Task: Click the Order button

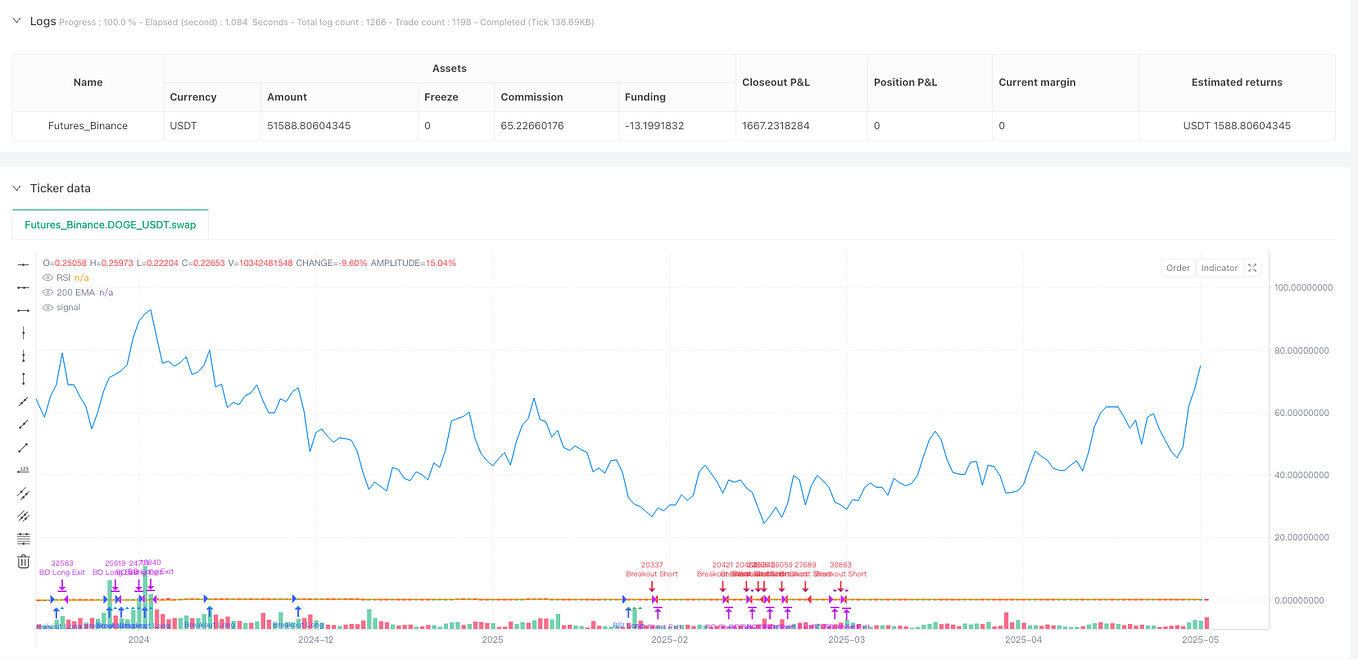Action: pyautogui.click(x=1178, y=267)
